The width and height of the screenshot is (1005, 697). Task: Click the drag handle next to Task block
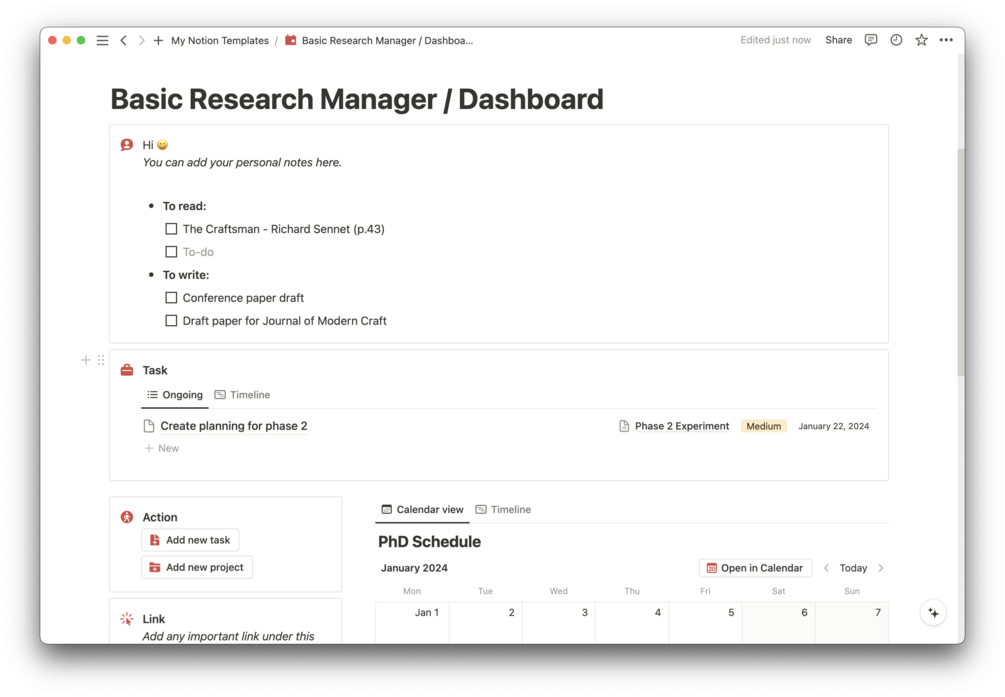point(101,360)
